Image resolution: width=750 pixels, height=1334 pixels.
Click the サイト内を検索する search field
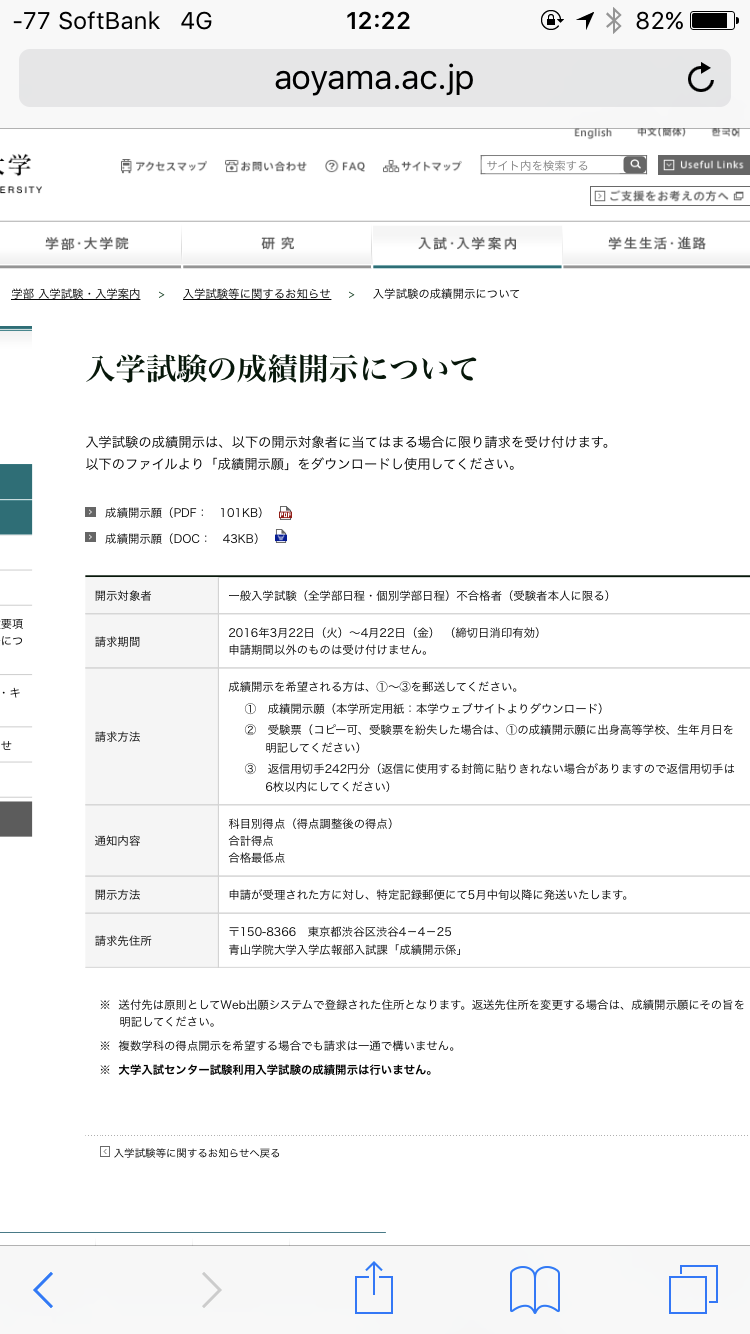551,165
